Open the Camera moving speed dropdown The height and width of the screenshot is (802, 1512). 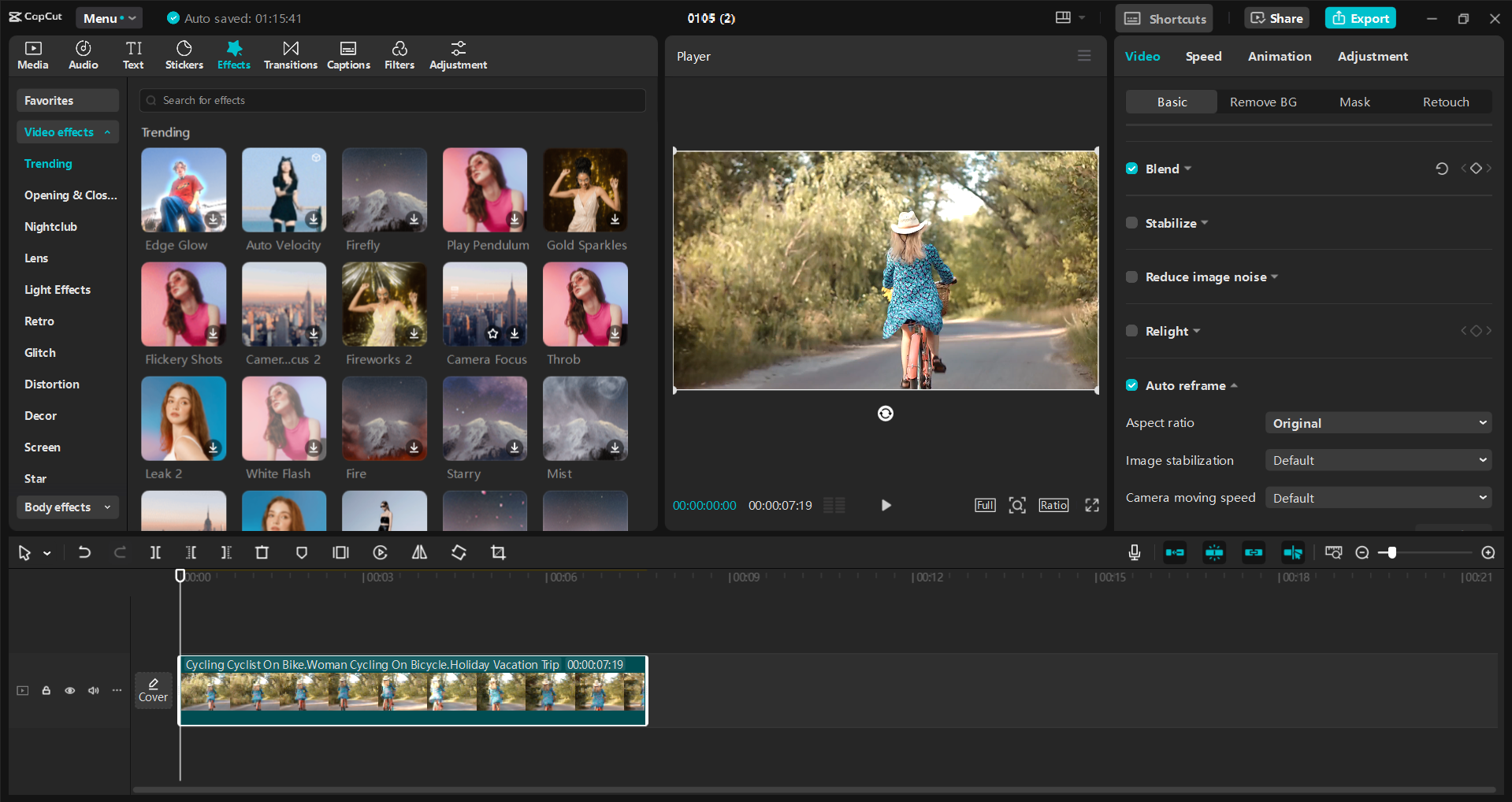1378,498
